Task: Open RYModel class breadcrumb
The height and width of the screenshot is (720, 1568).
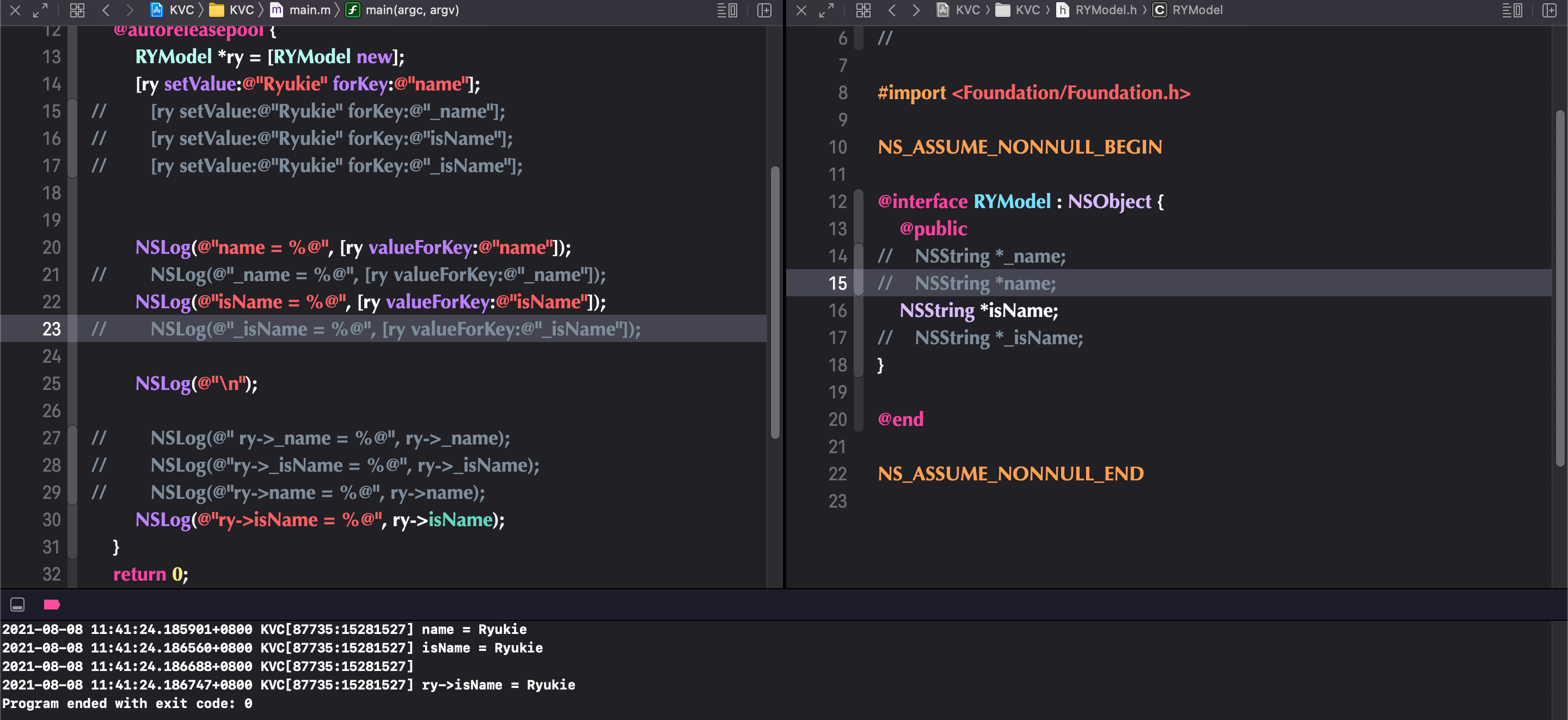Action: coord(1187,10)
